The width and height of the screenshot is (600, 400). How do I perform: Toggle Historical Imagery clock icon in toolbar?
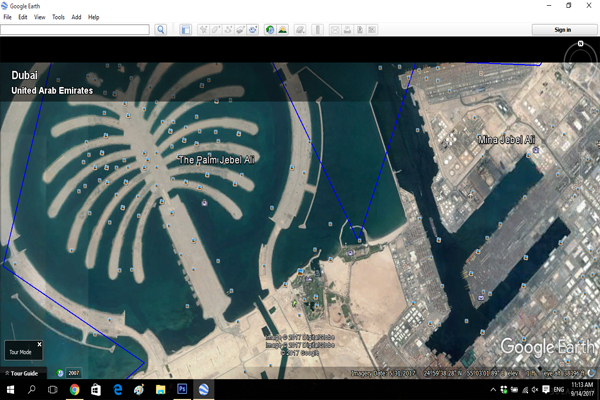tap(270, 29)
